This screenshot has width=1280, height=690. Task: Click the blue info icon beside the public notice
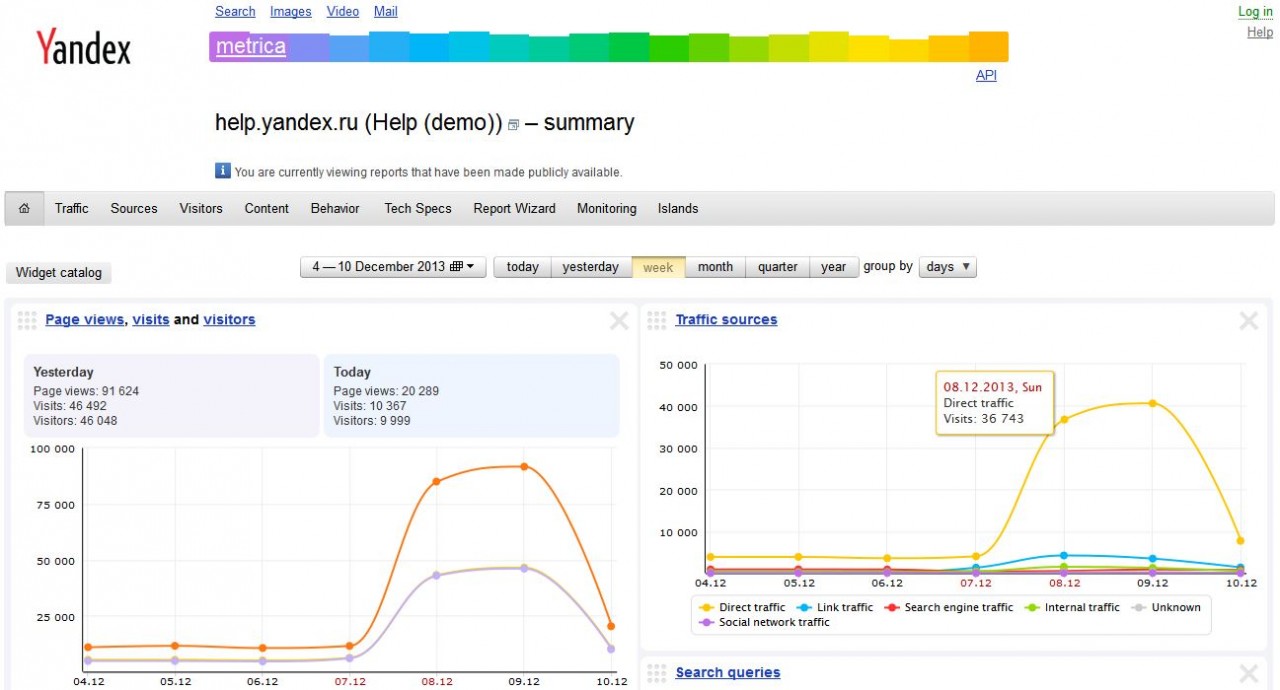(x=223, y=171)
